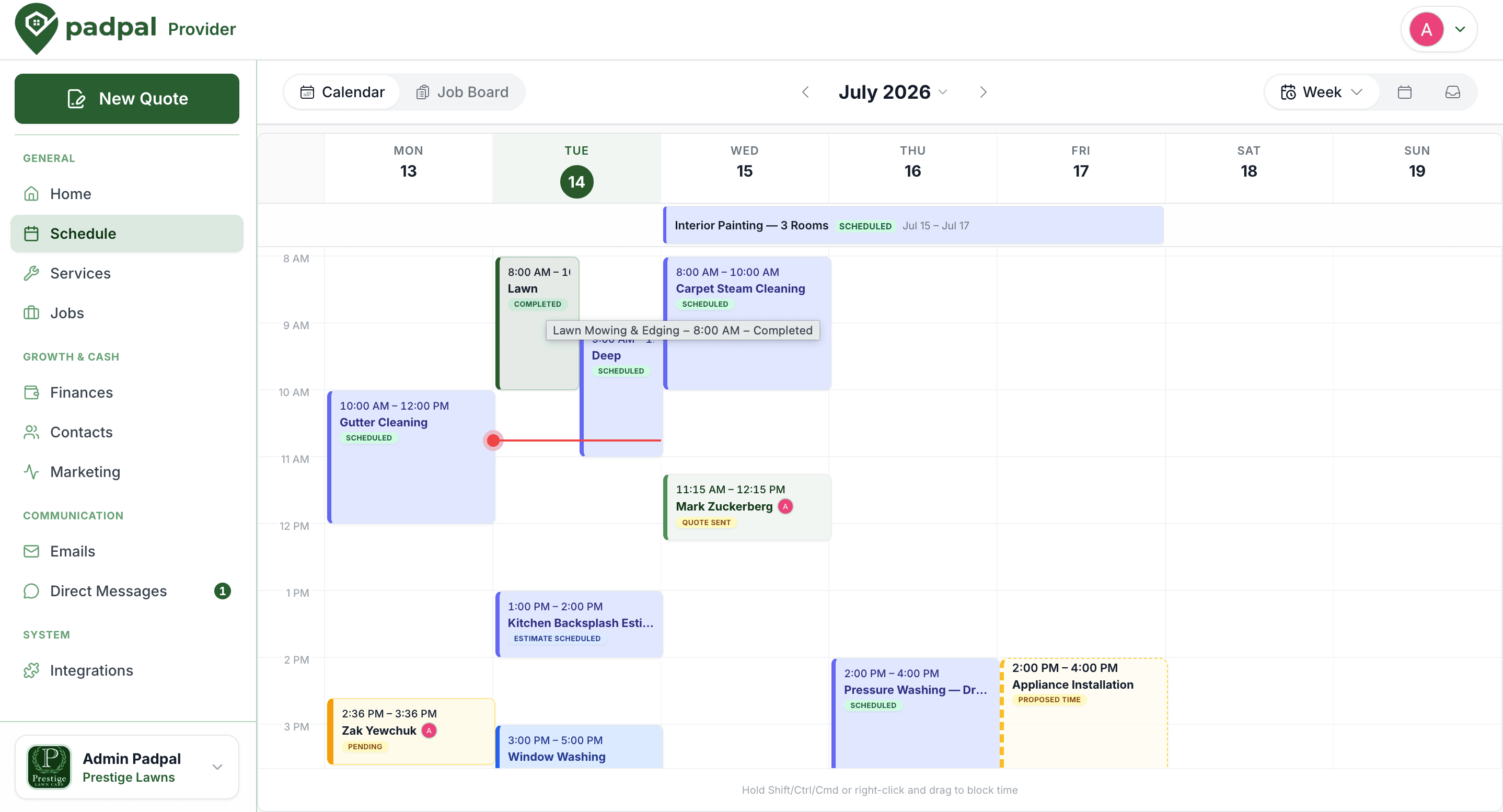Open the Contacts sidebar item
Screen dimensions: 1503x812
pos(126,432)
